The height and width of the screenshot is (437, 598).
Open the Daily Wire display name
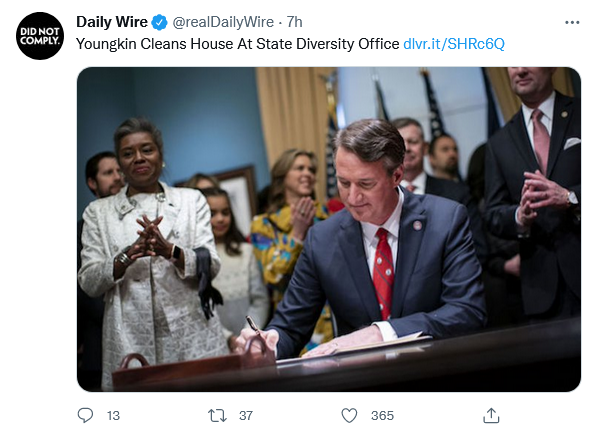click(112, 22)
